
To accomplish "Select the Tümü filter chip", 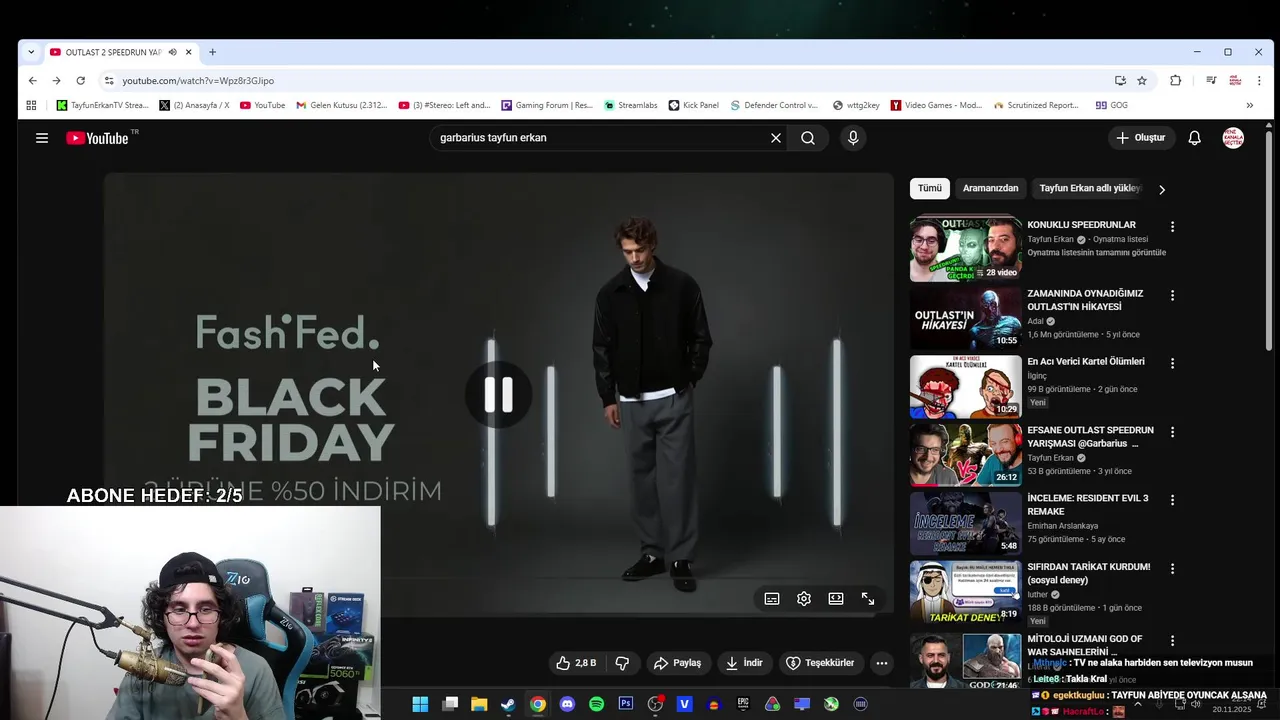I will 930,188.
